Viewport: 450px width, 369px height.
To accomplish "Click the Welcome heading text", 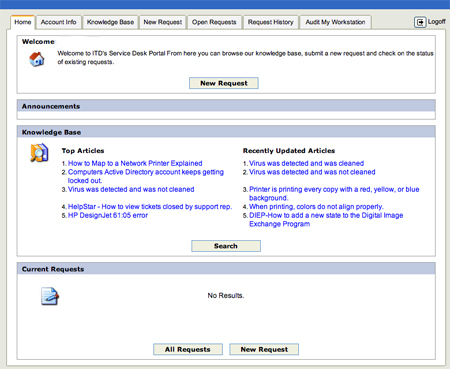I will point(38,42).
